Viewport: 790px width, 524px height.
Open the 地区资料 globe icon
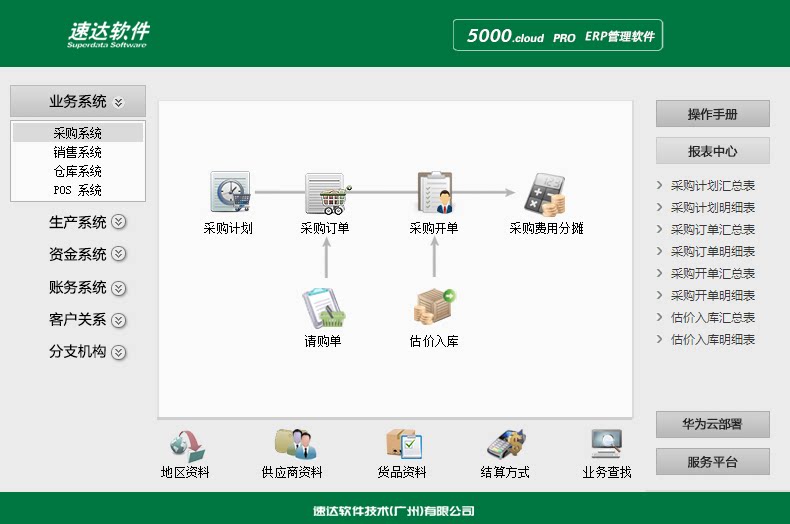[186, 445]
